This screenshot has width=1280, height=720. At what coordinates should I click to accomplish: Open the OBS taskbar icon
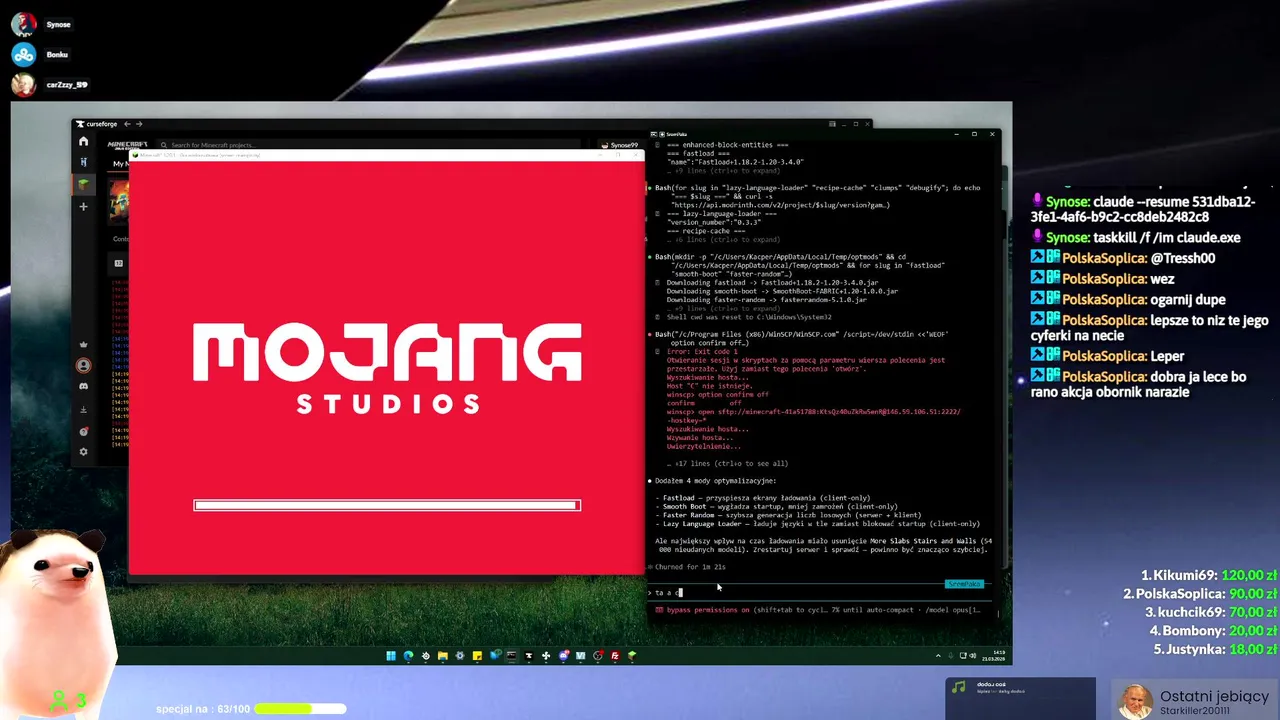pos(597,656)
